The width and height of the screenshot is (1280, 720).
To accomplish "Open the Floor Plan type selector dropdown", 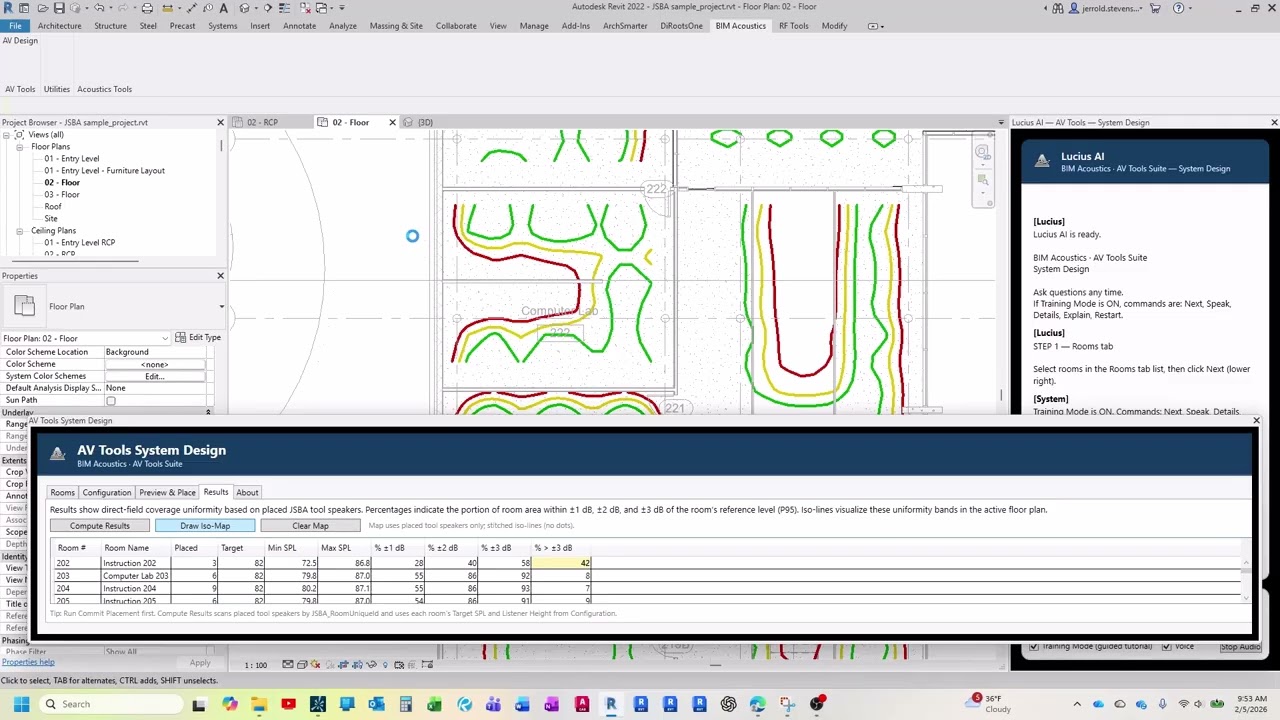I will click(x=221, y=307).
